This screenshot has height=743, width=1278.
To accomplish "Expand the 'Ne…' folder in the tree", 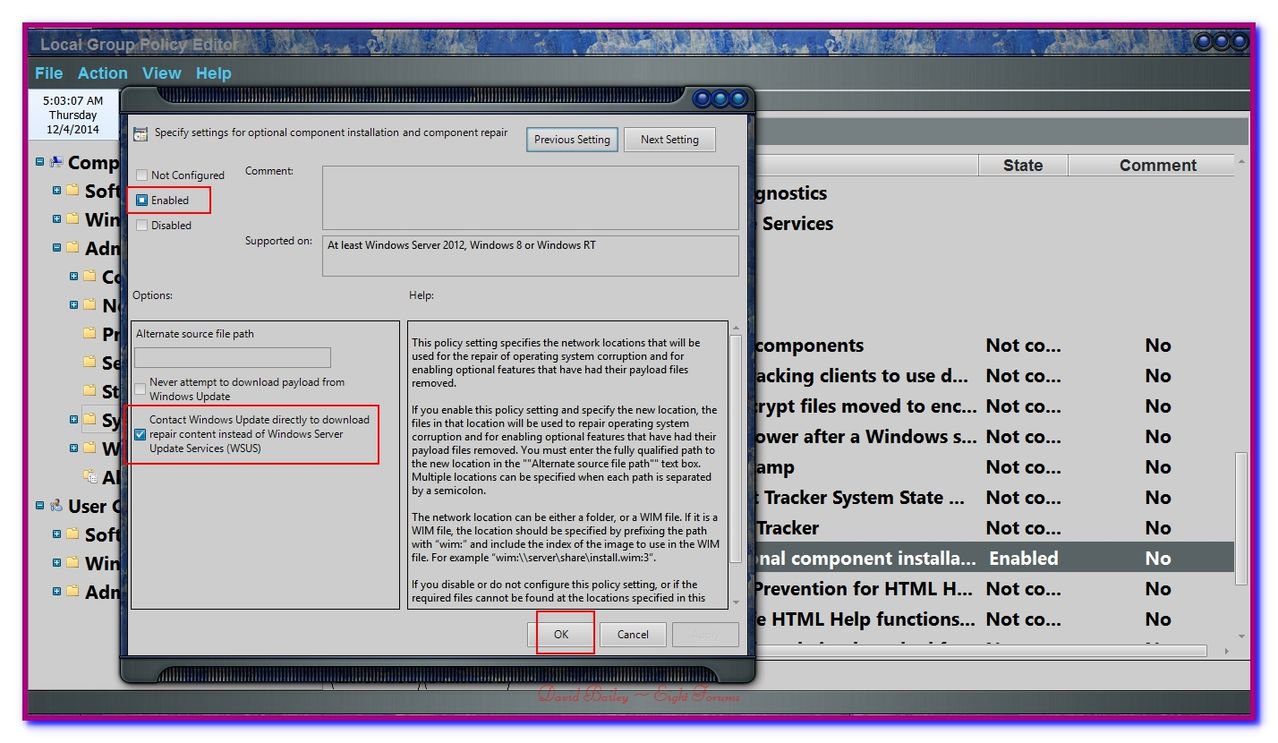I will [74, 305].
